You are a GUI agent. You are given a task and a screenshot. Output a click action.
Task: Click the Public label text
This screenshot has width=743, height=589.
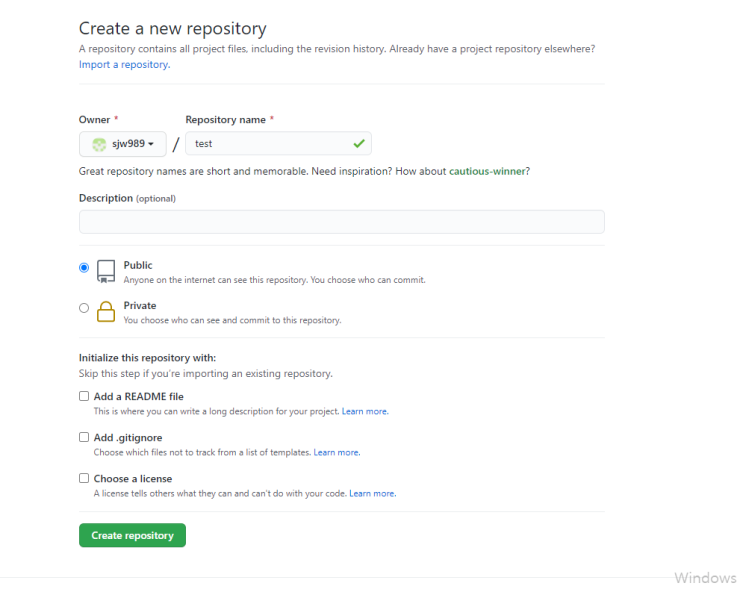point(138,265)
